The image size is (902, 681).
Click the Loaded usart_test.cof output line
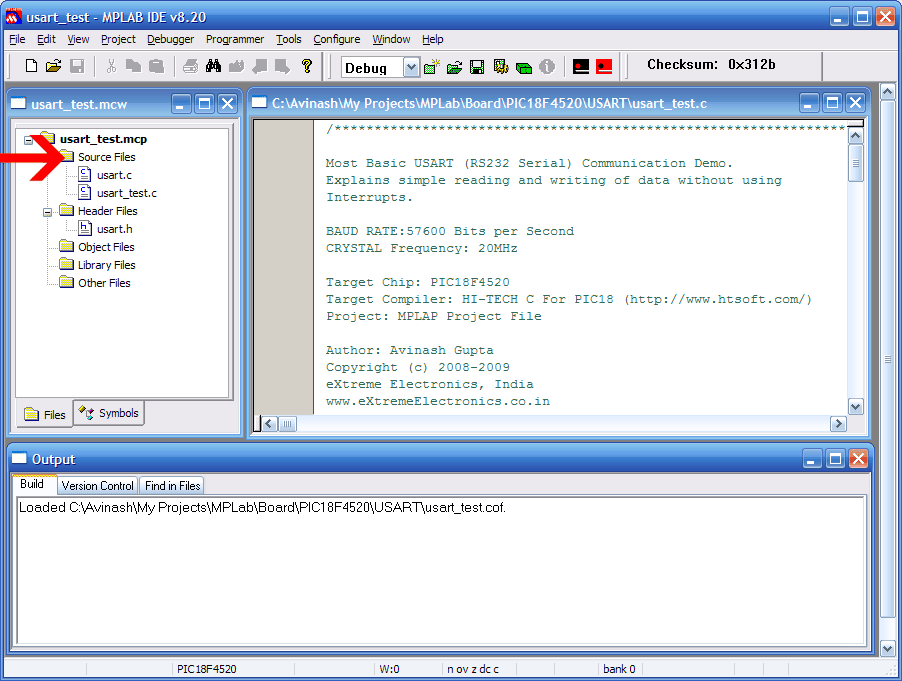click(x=262, y=507)
